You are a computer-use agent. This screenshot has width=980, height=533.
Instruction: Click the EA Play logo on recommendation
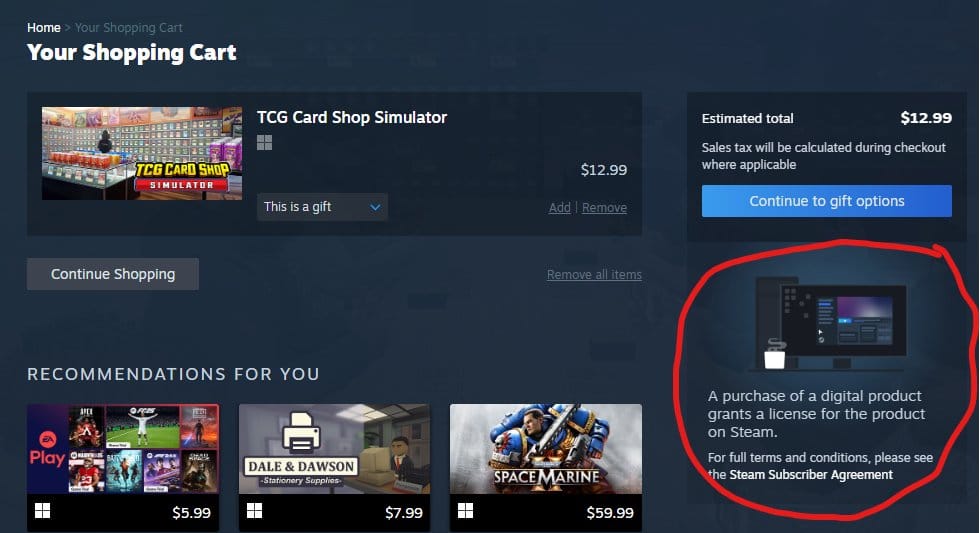tap(48, 449)
